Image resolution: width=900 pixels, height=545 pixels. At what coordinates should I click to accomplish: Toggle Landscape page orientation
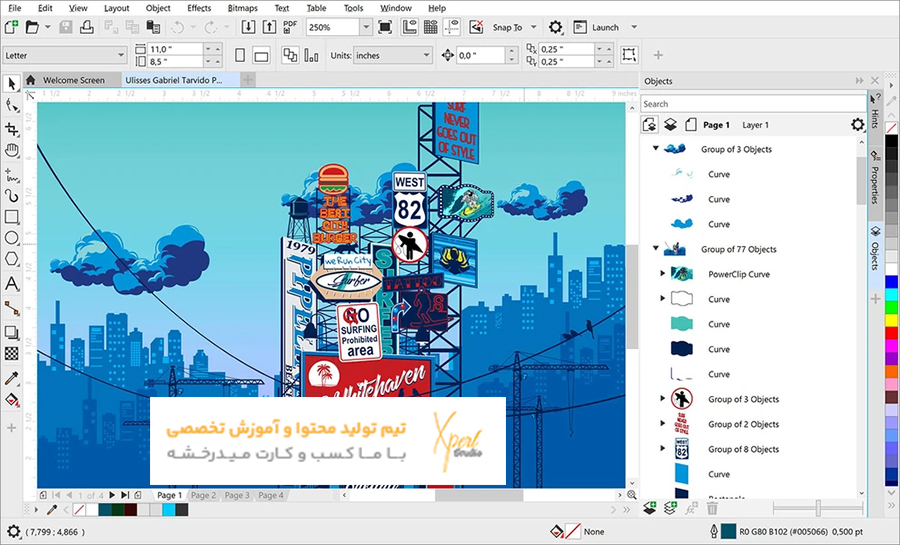[261, 56]
